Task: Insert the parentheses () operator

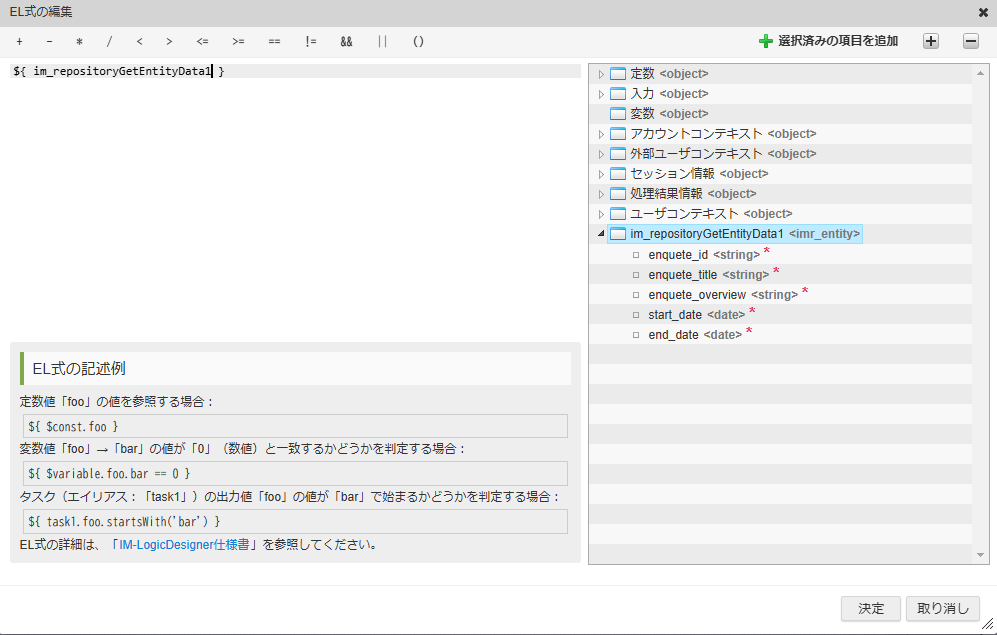Action: click(x=418, y=42)
